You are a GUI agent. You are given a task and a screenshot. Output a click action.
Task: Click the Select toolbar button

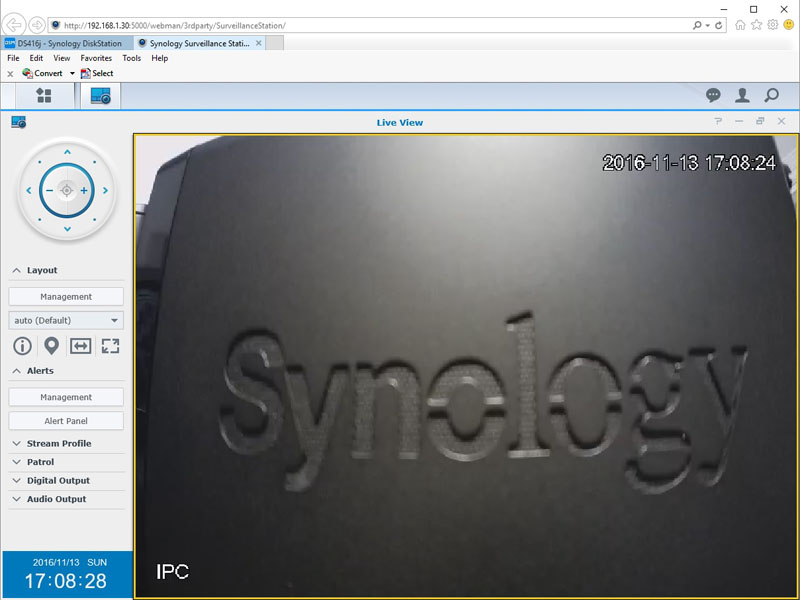click(x=97, y=73)
